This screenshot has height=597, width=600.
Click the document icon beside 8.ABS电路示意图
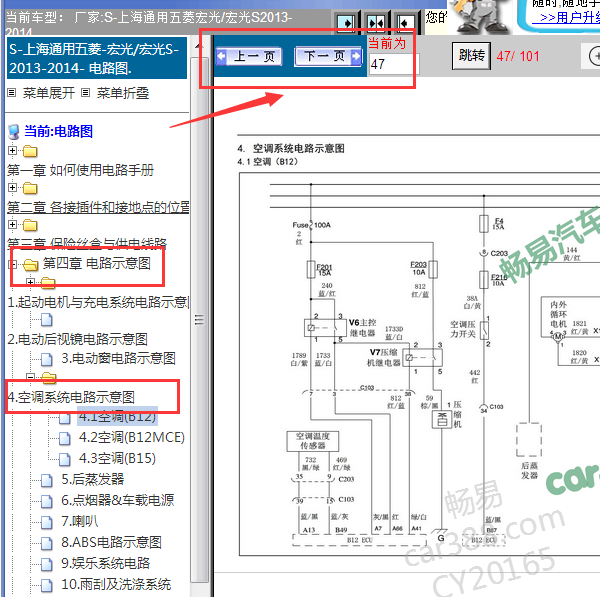click(47, 543)
